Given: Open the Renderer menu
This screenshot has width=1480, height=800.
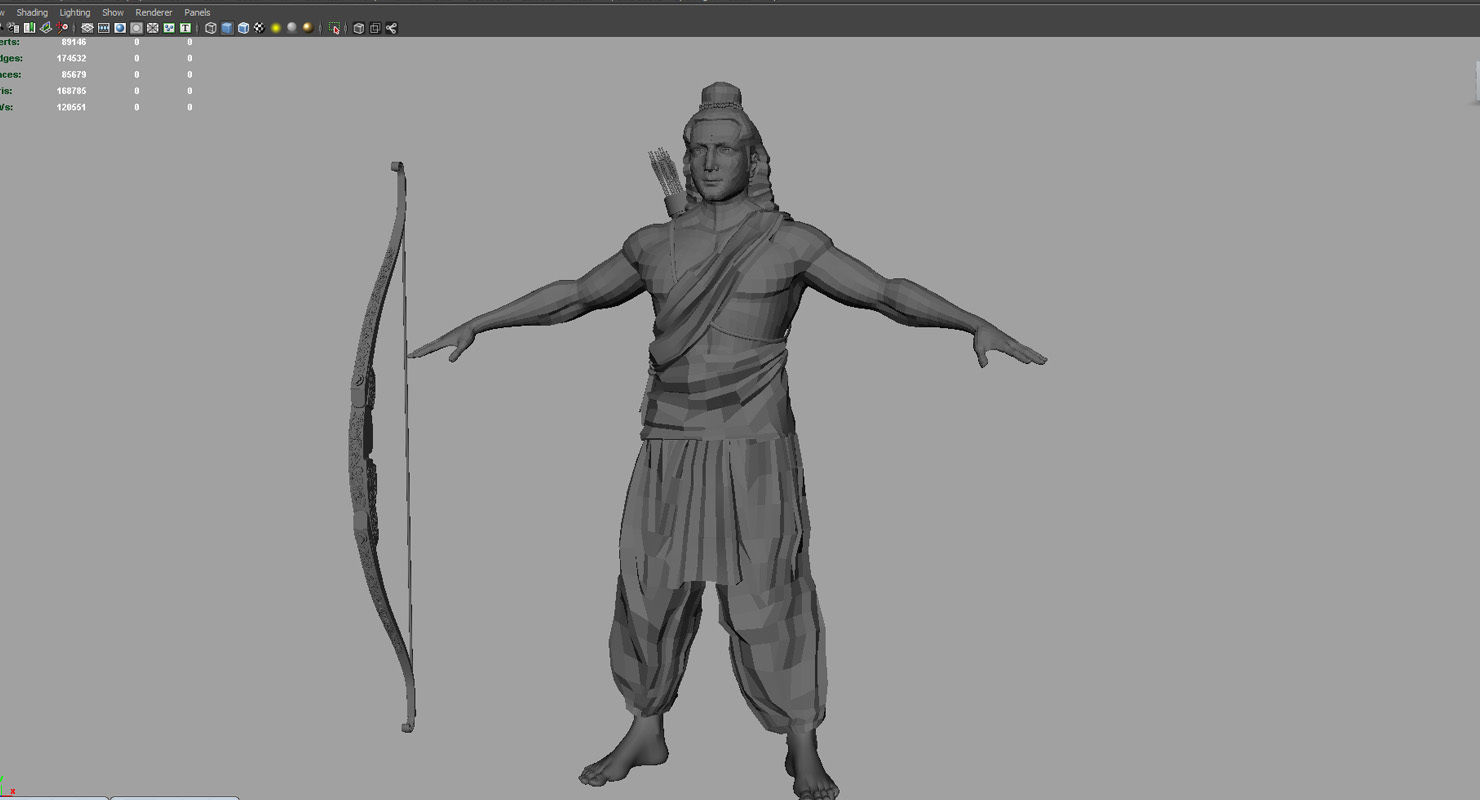Looking at the screenshot, I should point(153,12).
